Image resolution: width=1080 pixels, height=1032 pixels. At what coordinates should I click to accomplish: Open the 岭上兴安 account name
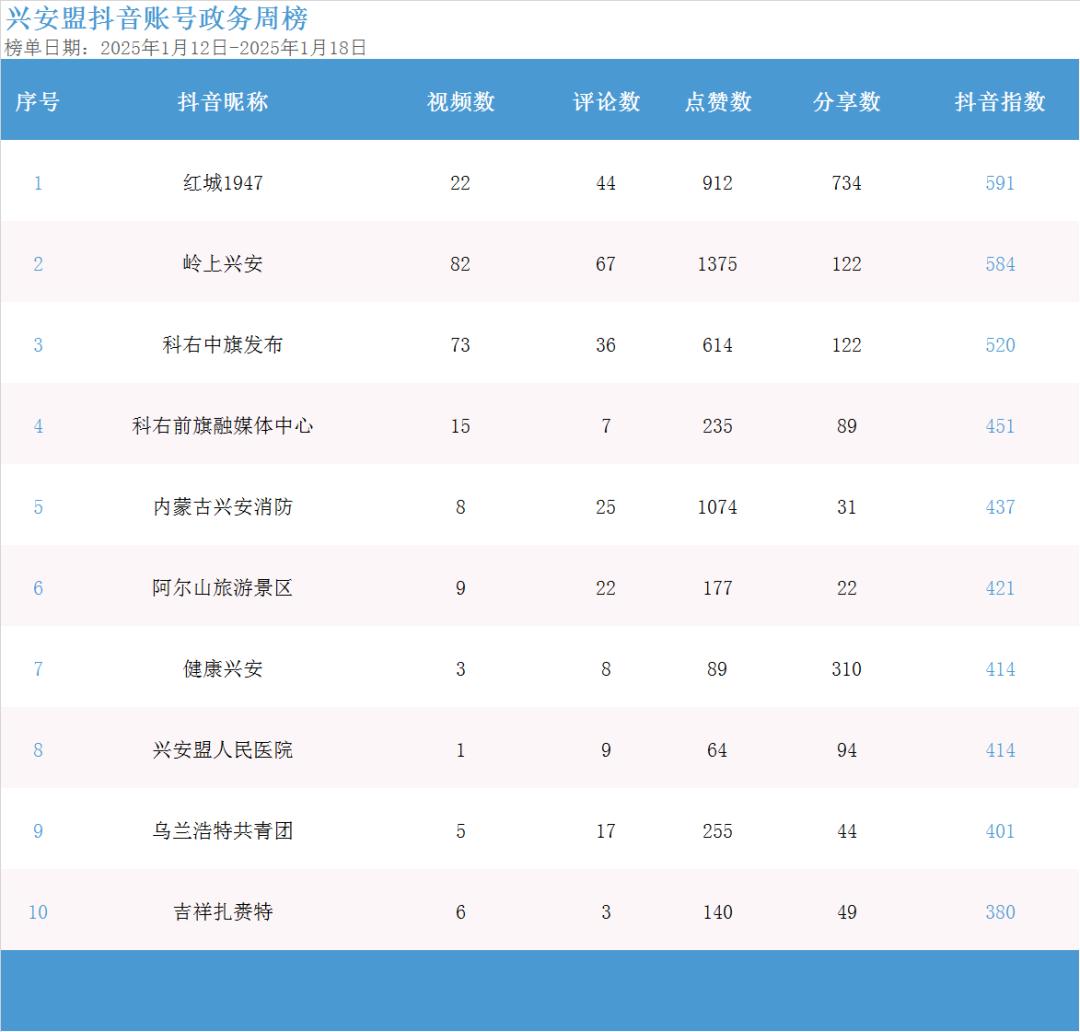222,264
